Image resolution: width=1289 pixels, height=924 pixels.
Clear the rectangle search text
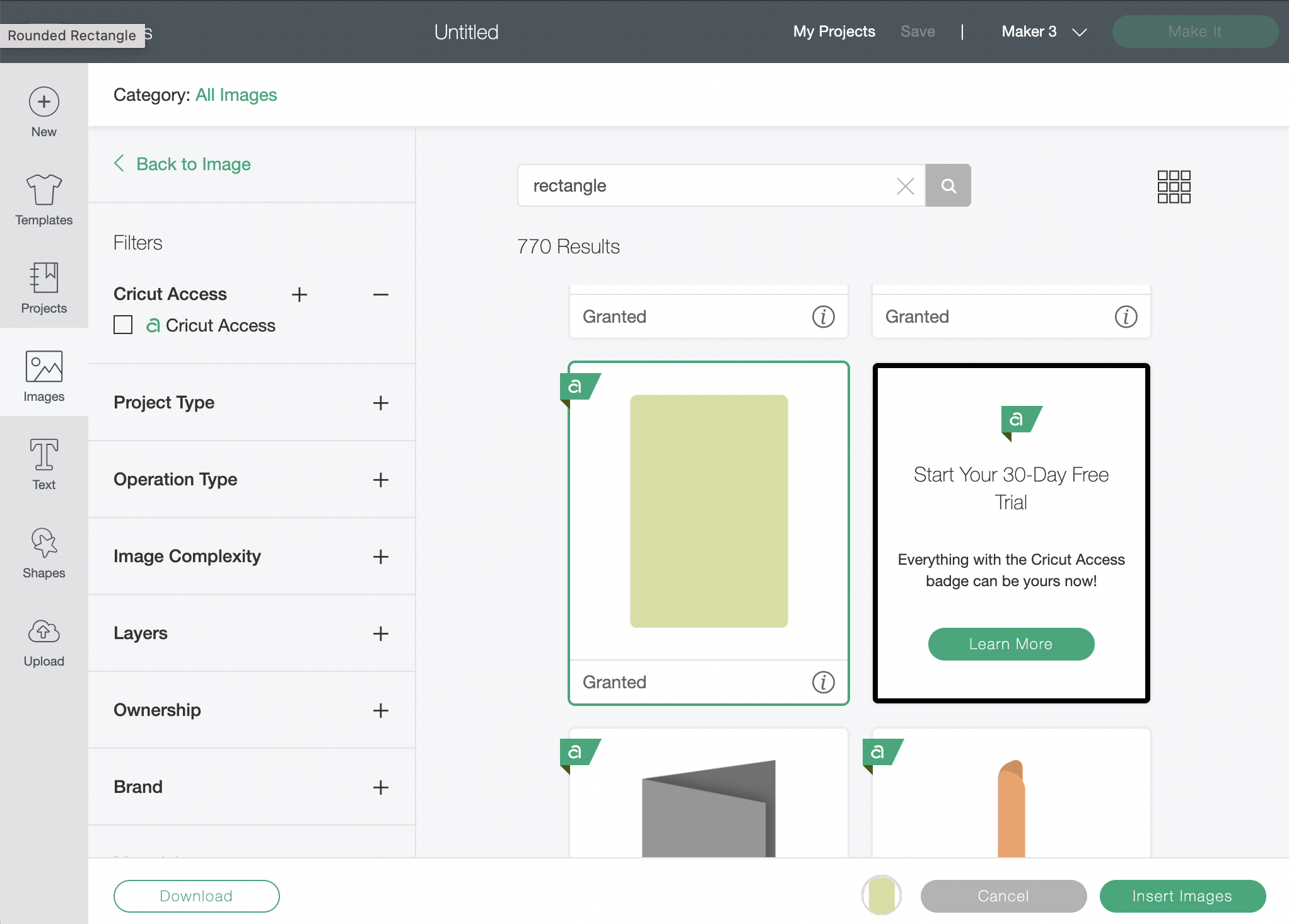point(905,186)
